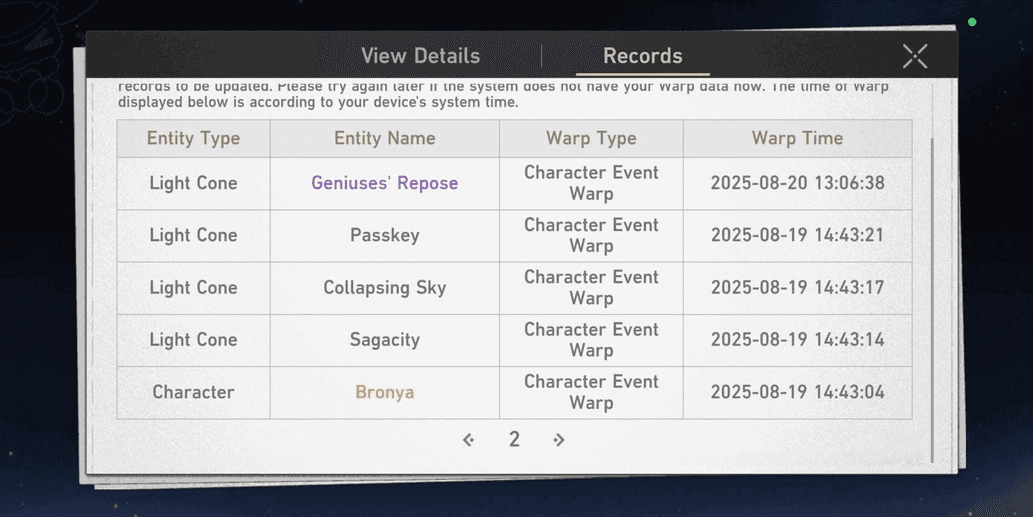Click Light Cone cell in Collapsing Sky row
Screen dimensions: 1033x517
[x=193, y=288]
